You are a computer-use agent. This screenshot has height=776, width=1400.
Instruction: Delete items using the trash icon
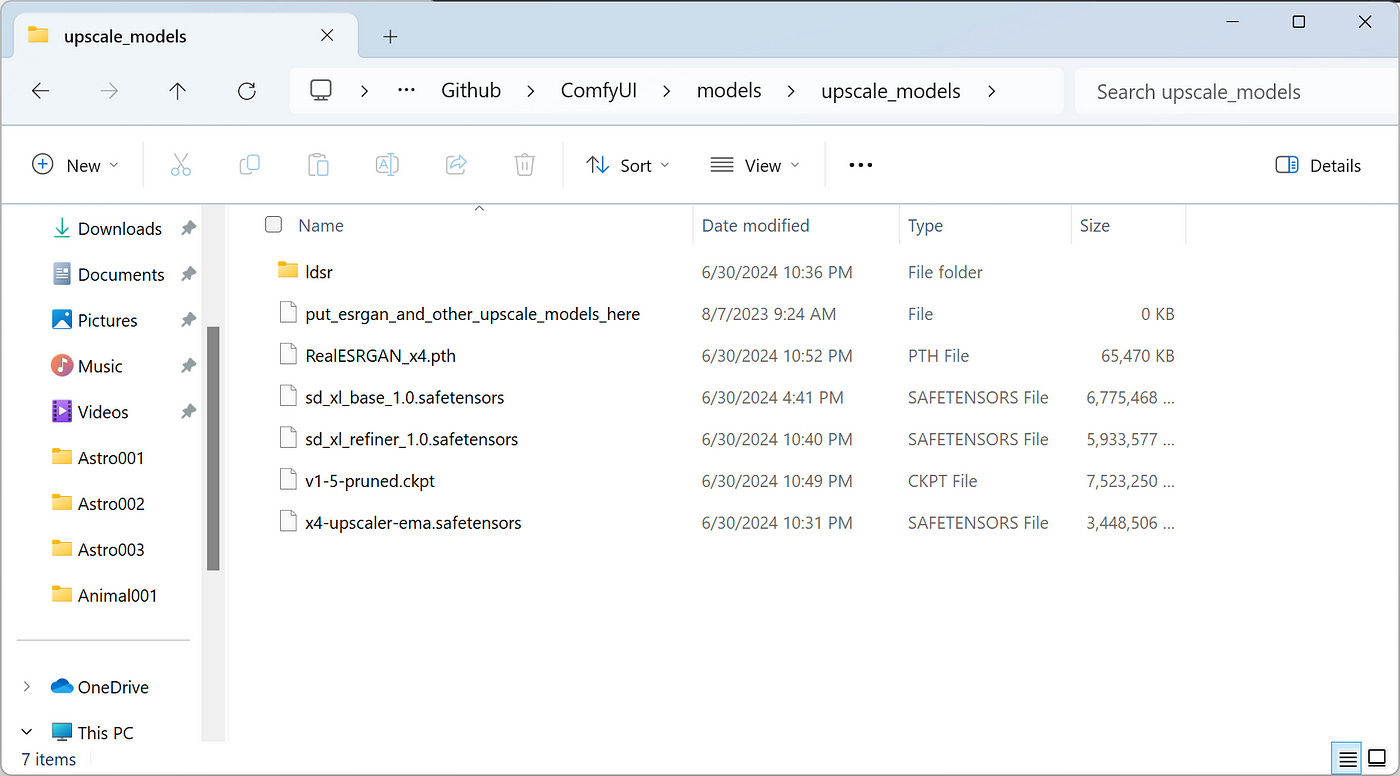coord(524,165)
